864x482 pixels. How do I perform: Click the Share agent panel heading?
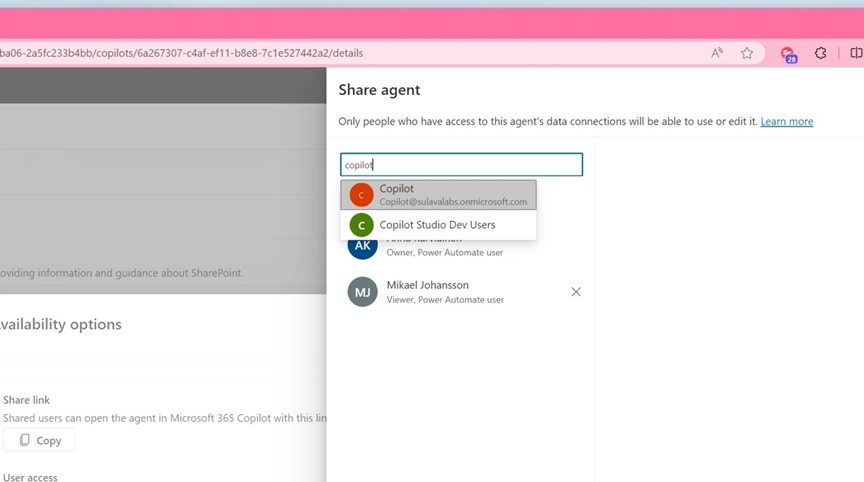379,90
